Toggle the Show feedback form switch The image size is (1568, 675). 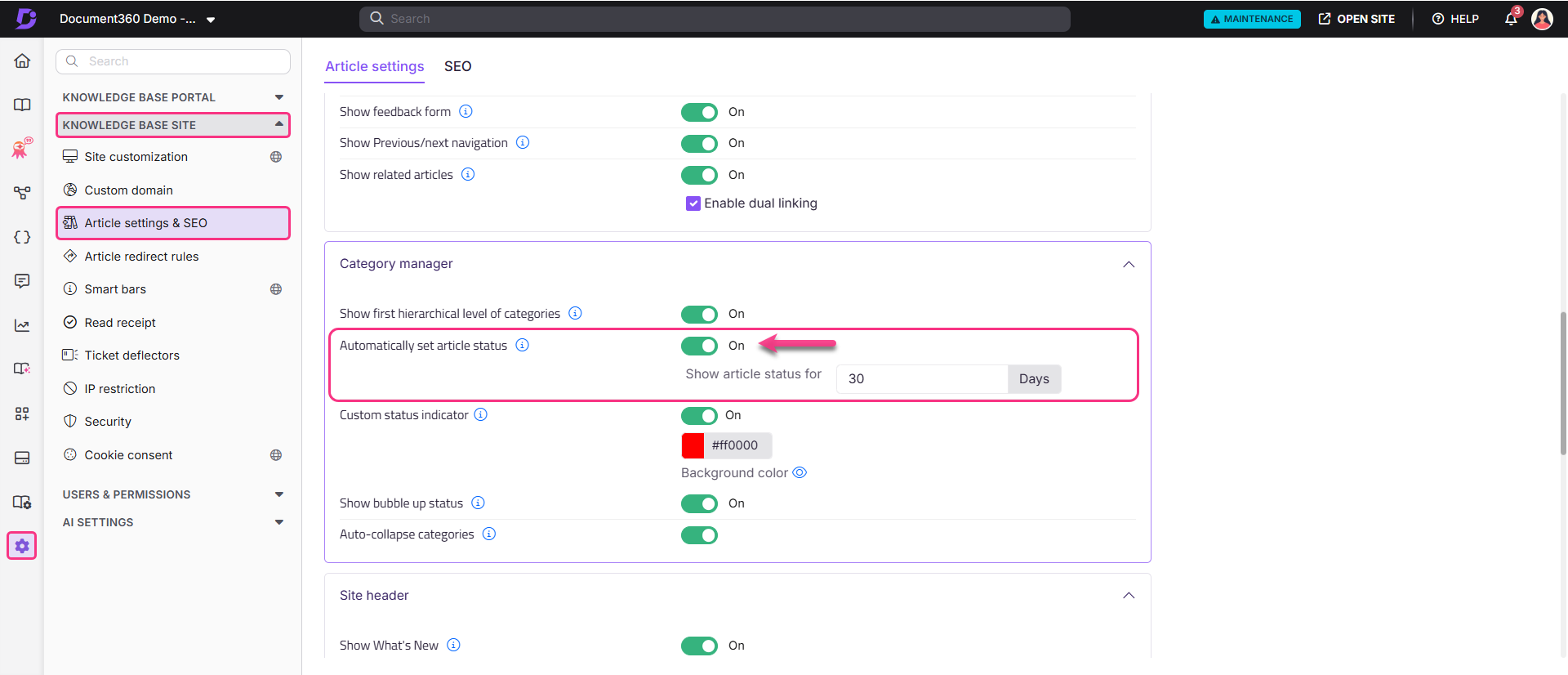tap(699, 112)
